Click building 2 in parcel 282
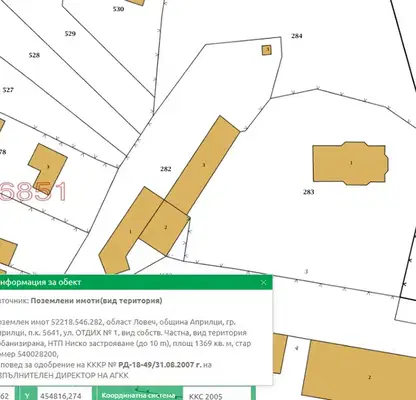The width and height of the screenshot is (416, 400). coord(165,227)
